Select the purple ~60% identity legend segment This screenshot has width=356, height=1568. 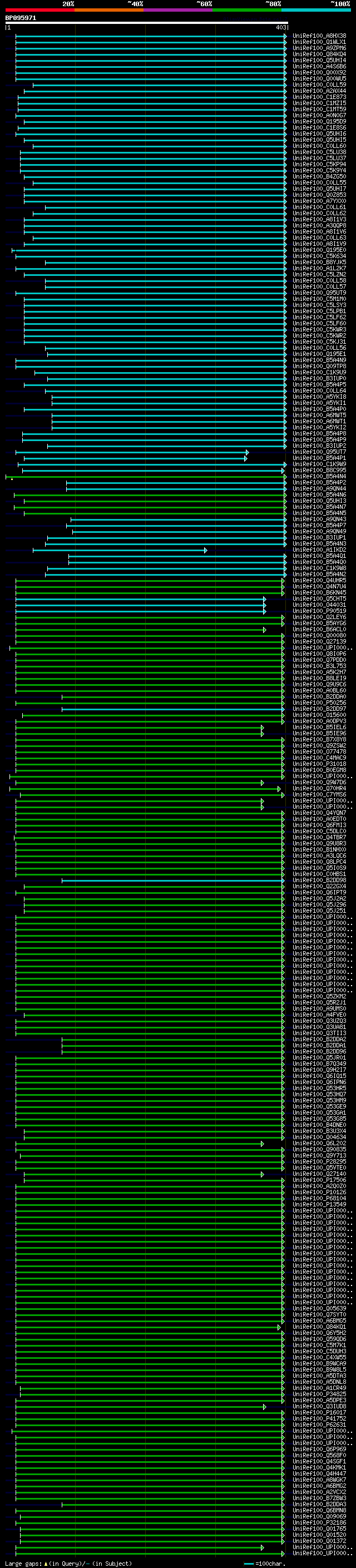pyautogui.click(x=179, y=10)
